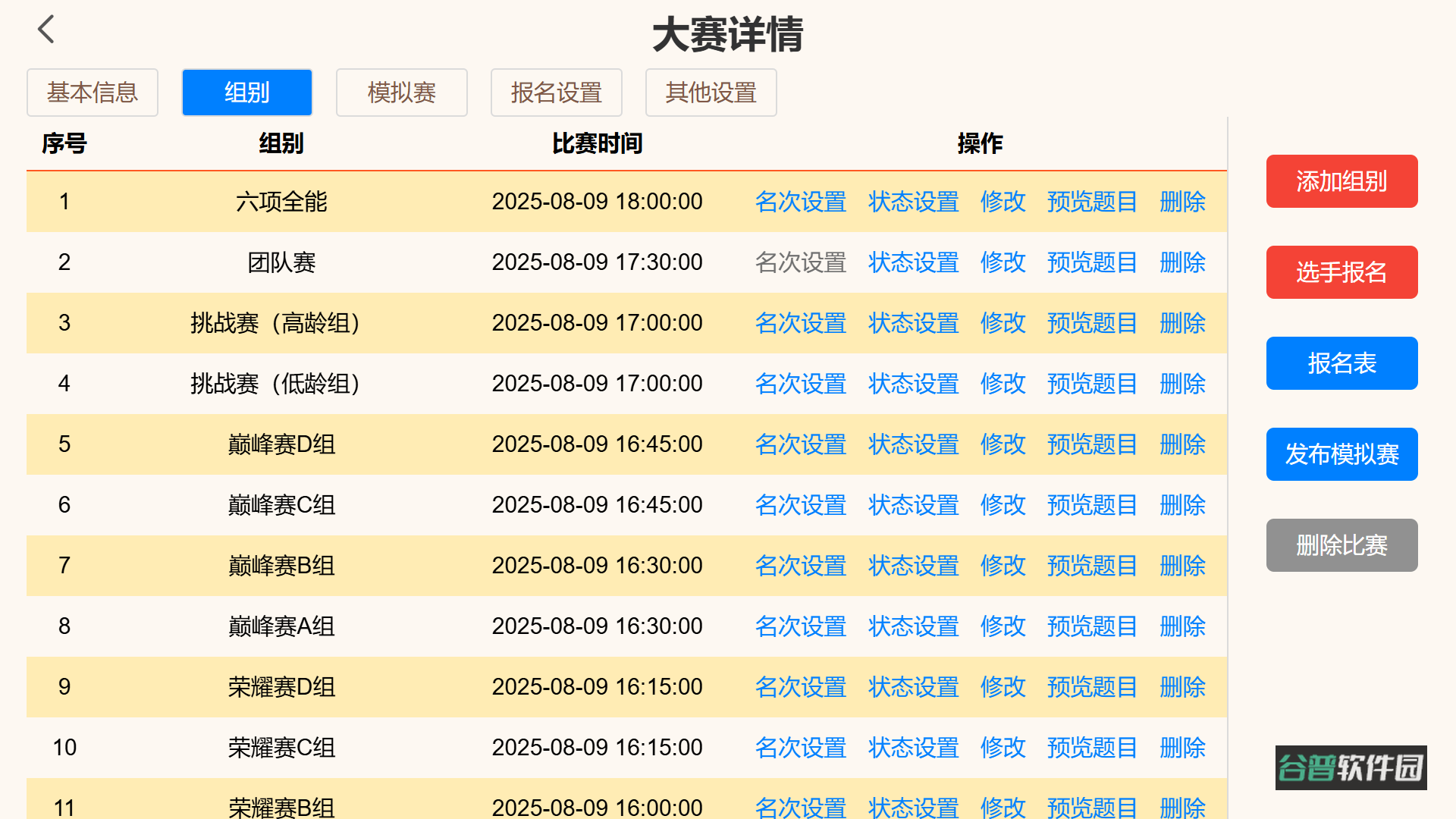Delete the 巅峰赛C组 group
The height and width of the screenshot is (819, 1456).
click(1182, 505)
